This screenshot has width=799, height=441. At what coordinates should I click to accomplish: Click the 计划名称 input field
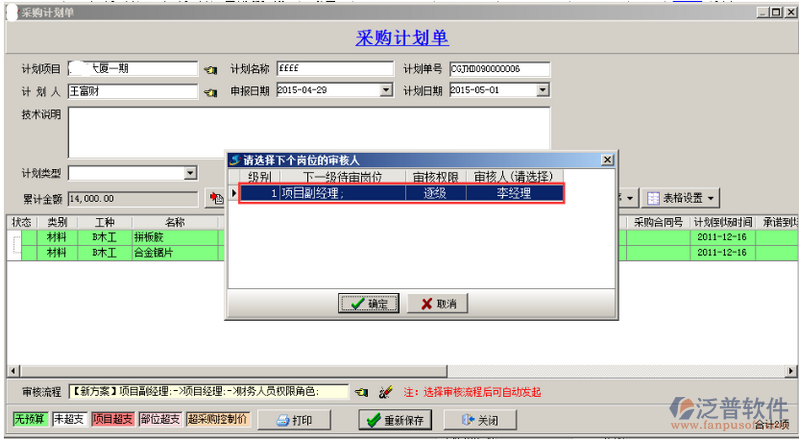click(335, 69)
